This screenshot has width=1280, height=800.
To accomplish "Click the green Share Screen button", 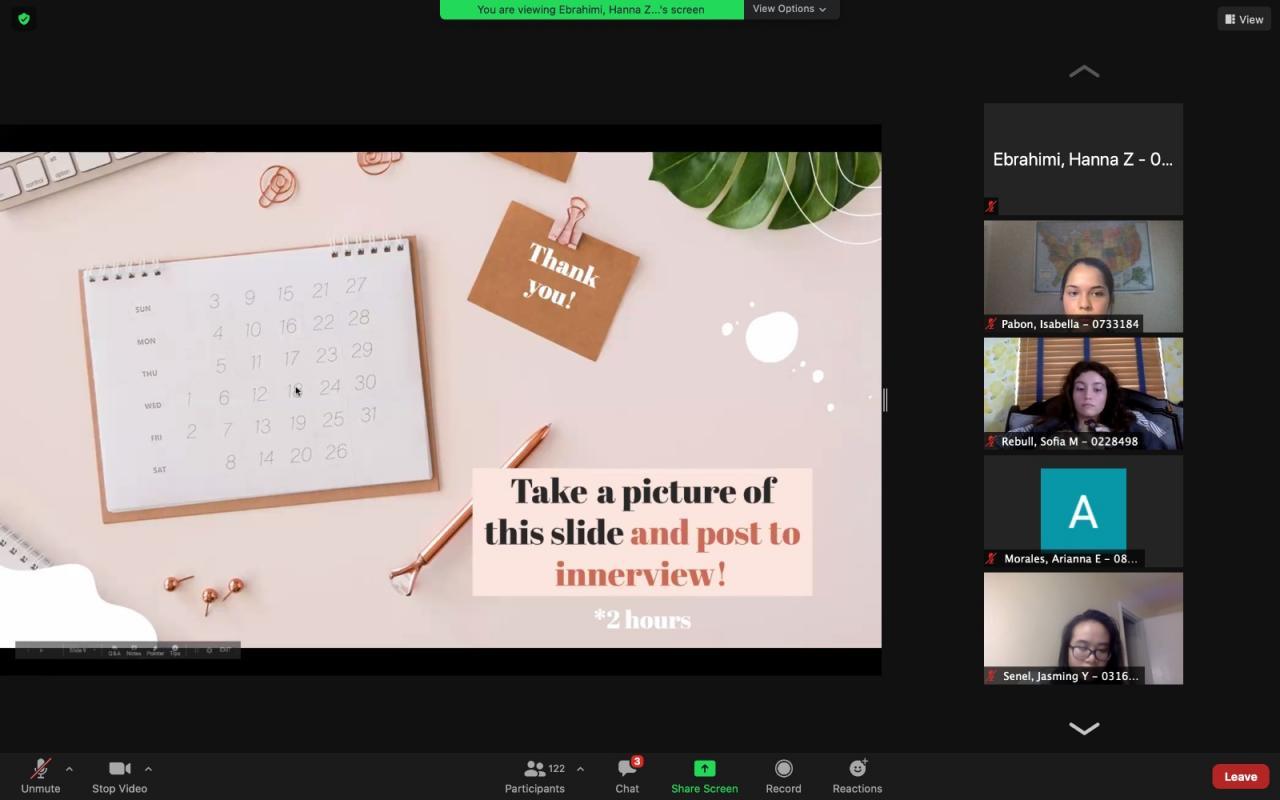I will click(x=704, y=775).
